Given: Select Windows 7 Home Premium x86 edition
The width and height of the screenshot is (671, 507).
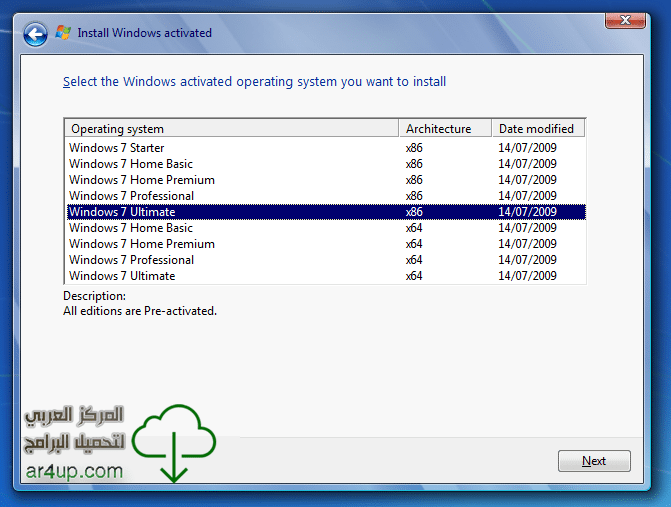Looking at the screenshot, I should [x=326, y=180].
